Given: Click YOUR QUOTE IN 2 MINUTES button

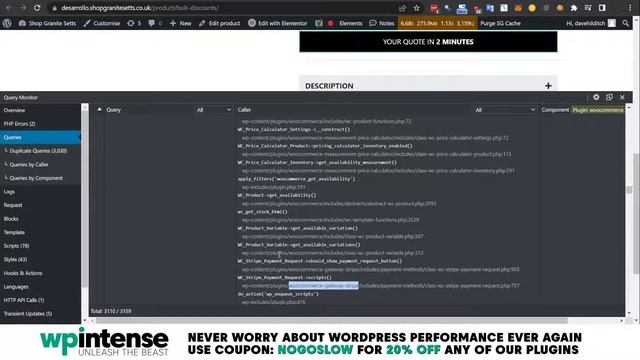Looking at the screenshot, I should [428, 42].
